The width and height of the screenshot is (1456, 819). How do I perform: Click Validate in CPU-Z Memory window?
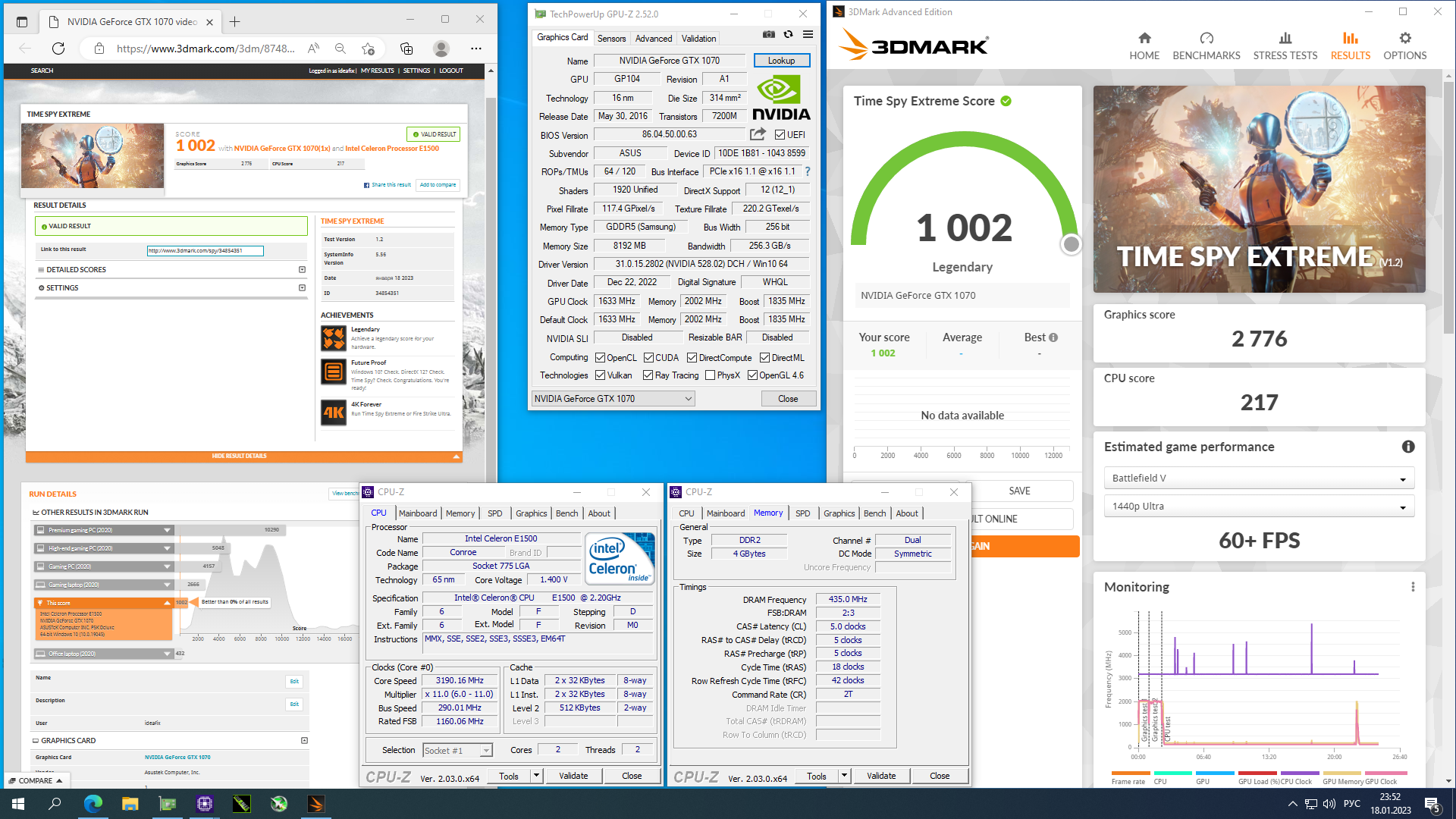(x=881, y=776)
